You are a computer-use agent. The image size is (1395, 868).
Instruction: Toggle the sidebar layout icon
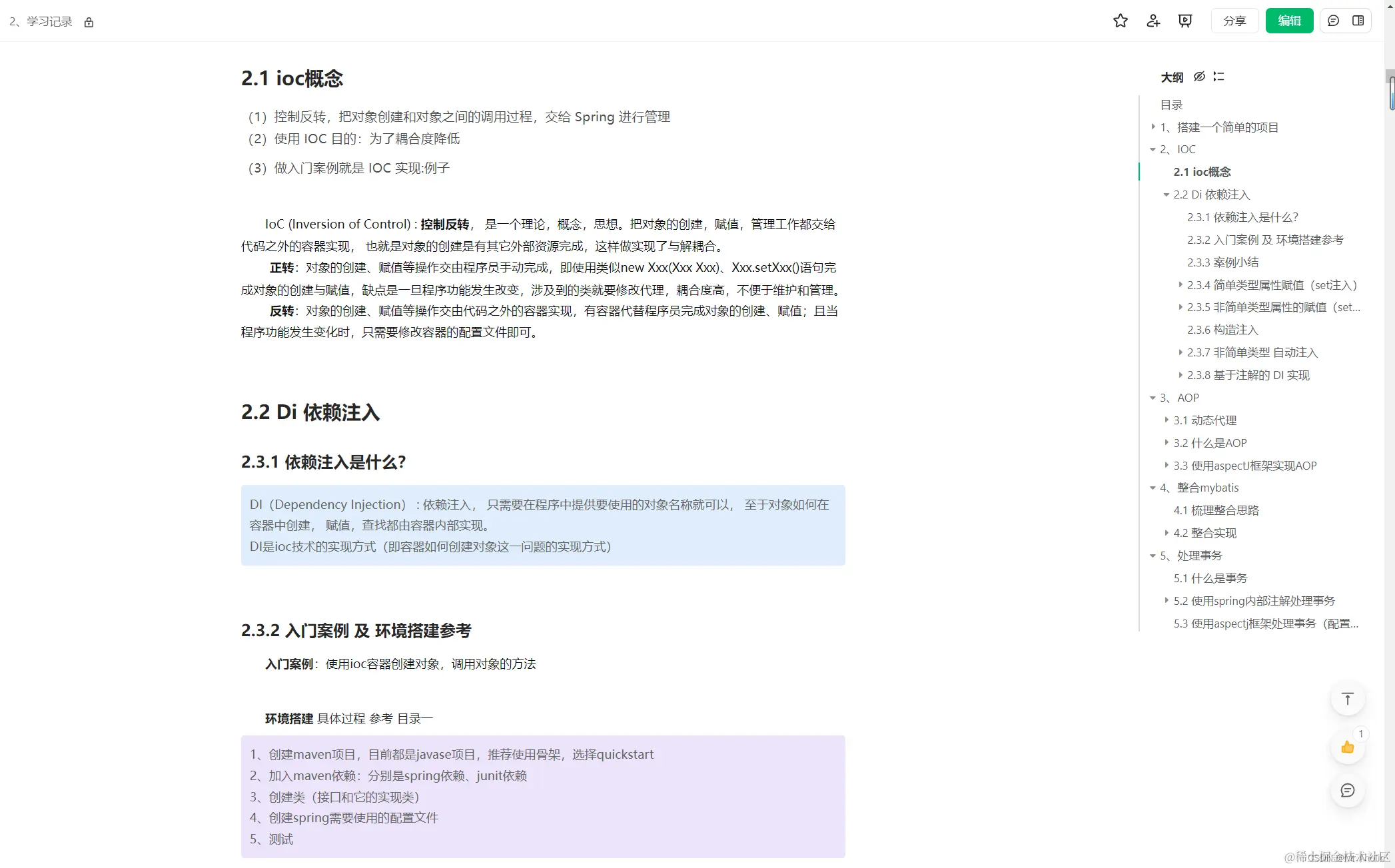pos(1359,21)
